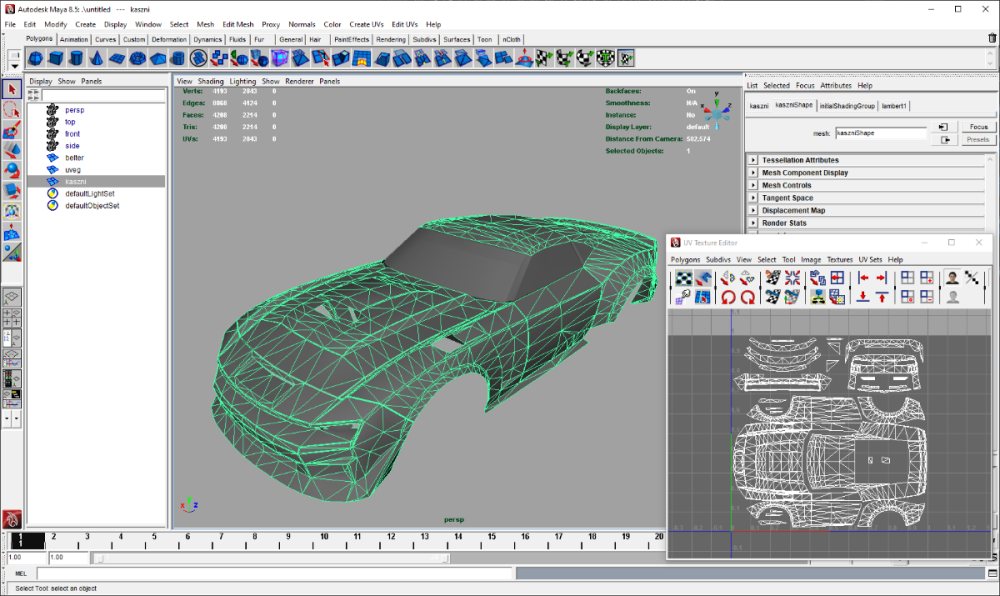Image resolution: width=1000 pixels, height=596 pixels.
Task: Open the Edit Mesh menu
Action: coord(238,24)
